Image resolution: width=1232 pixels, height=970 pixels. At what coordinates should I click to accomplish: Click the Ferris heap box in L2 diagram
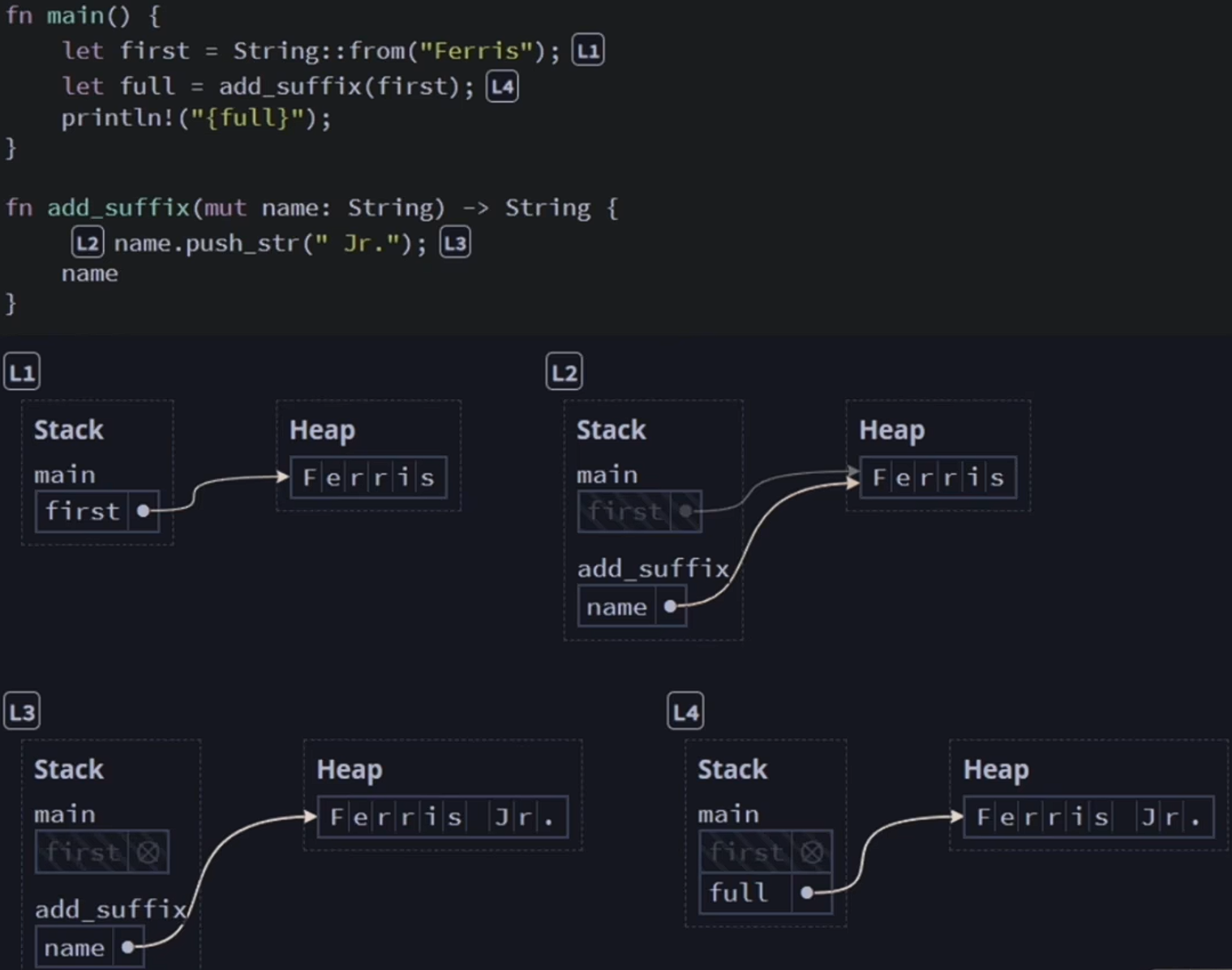pos(938,478)
